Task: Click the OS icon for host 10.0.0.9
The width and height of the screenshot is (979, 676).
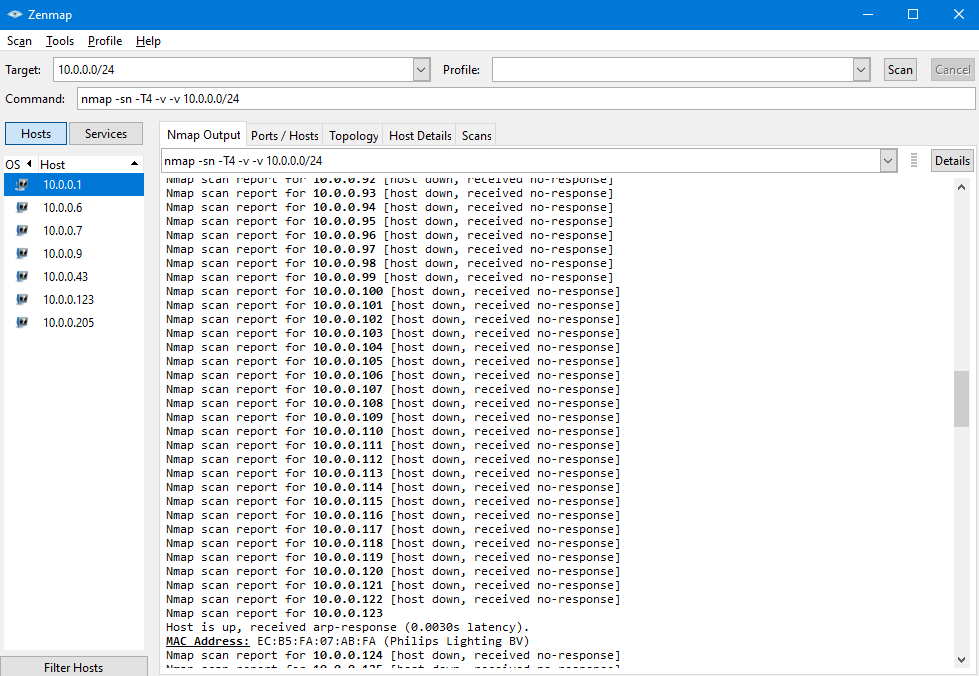Action: 22,254
